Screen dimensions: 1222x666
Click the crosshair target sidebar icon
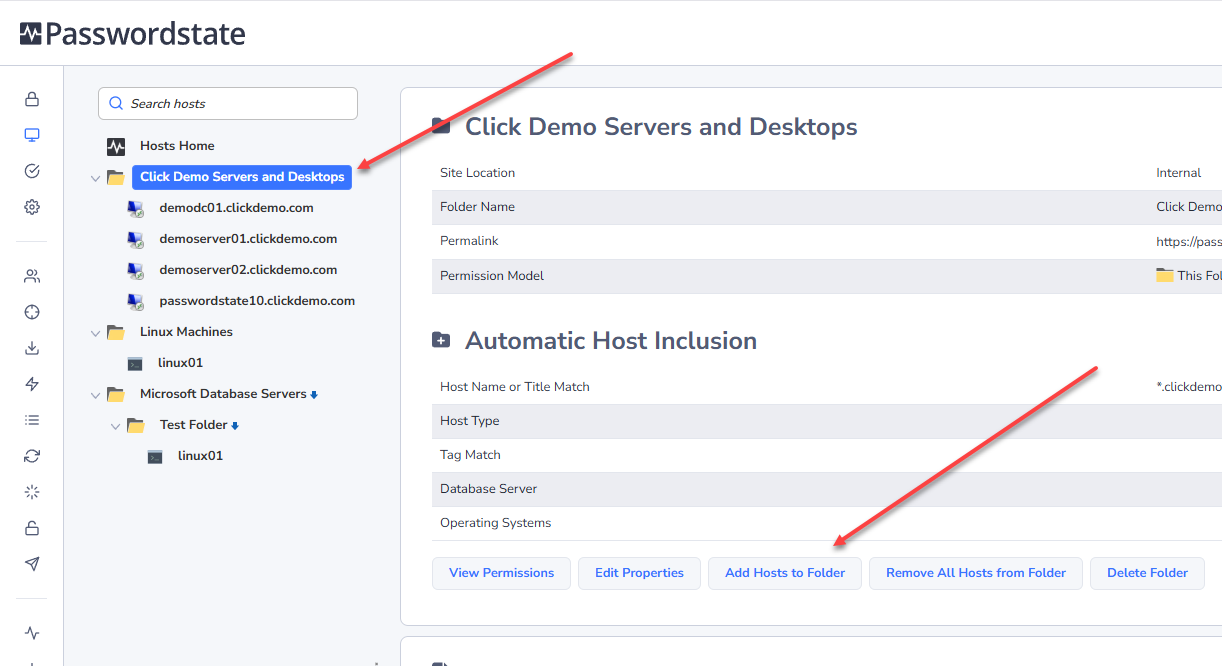coord(32,312)
